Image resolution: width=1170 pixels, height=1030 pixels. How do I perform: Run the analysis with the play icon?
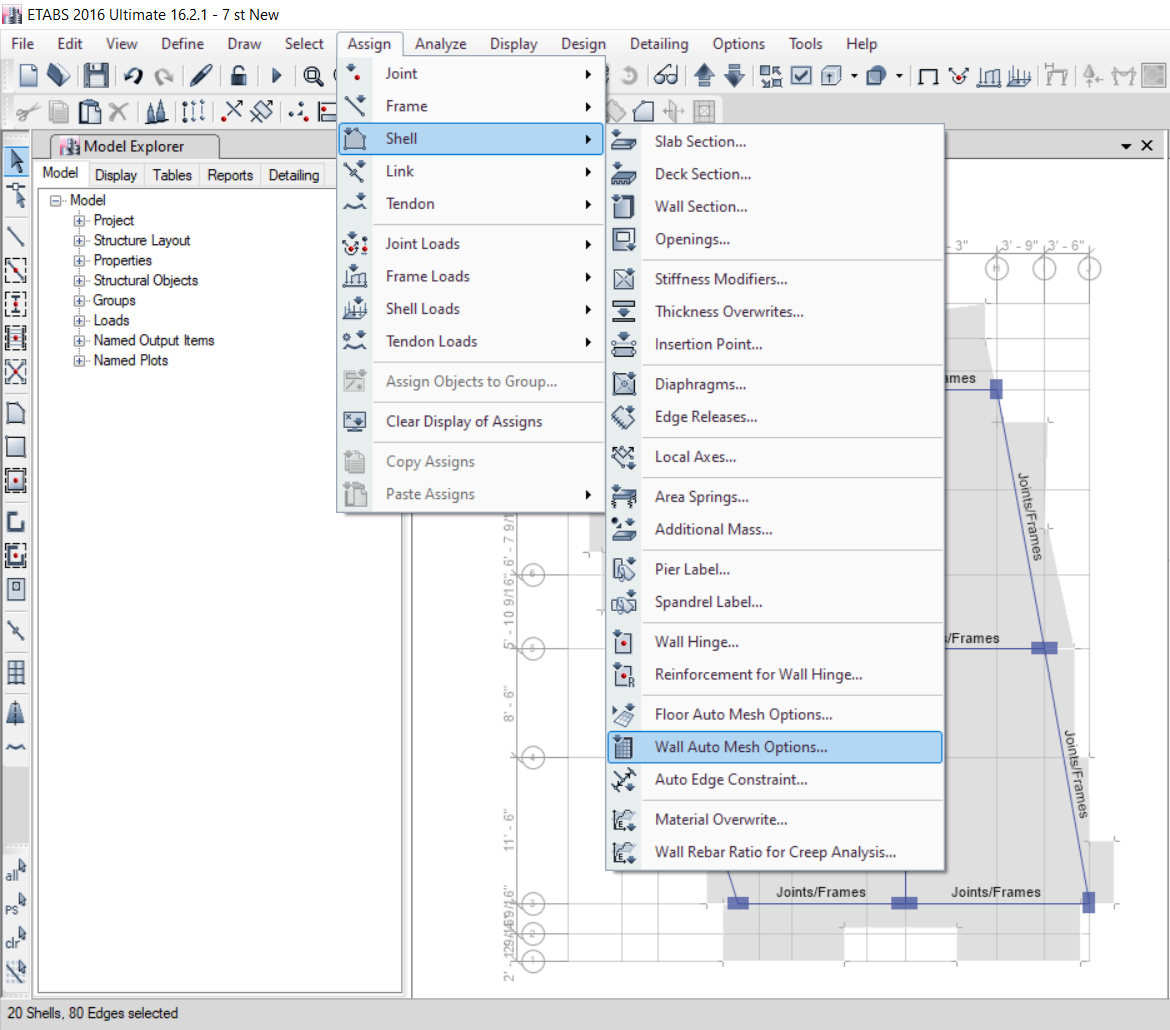coord(277,75)
